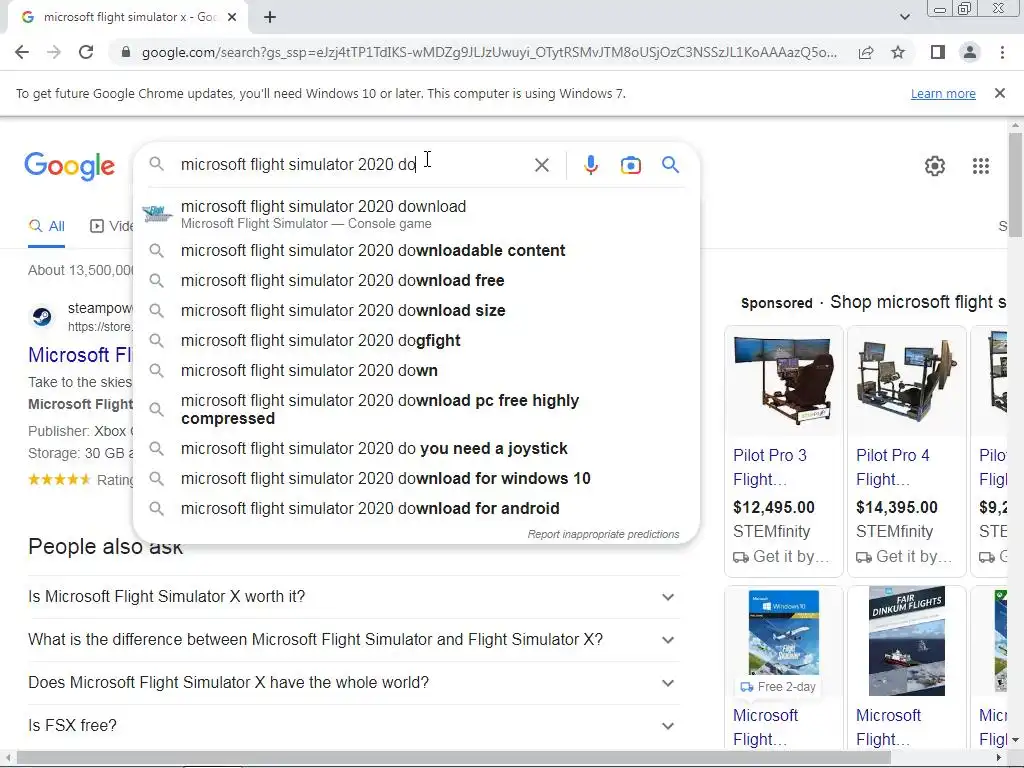Screen dimensions: 1024x768
Task: Clear the search box text
Action: click(541, 165)
